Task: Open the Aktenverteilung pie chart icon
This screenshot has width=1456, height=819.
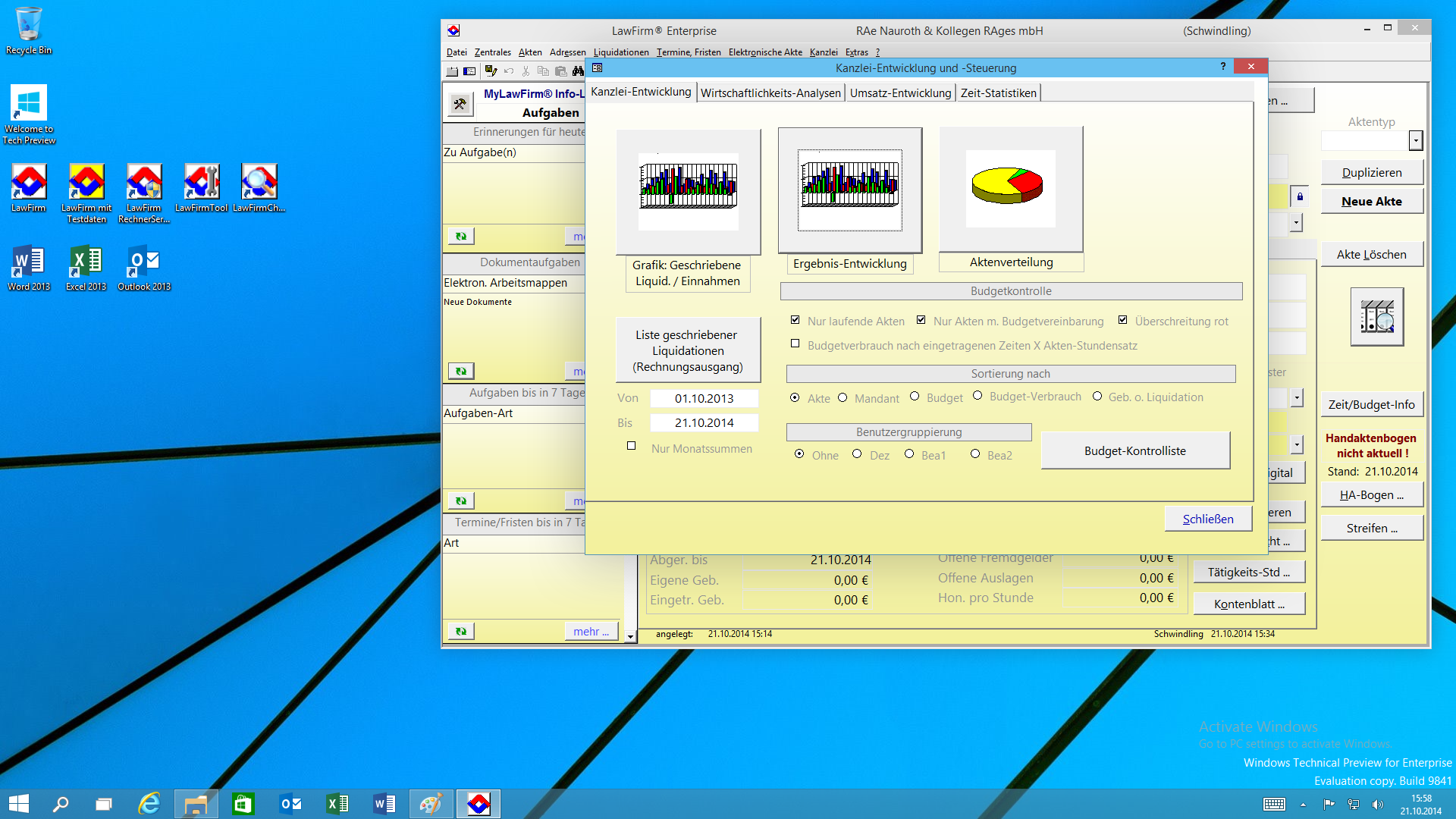Action: (1010, 189)
